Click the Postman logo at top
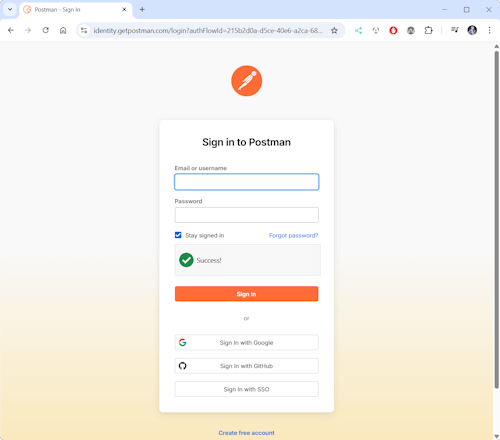 click(247, 81)
